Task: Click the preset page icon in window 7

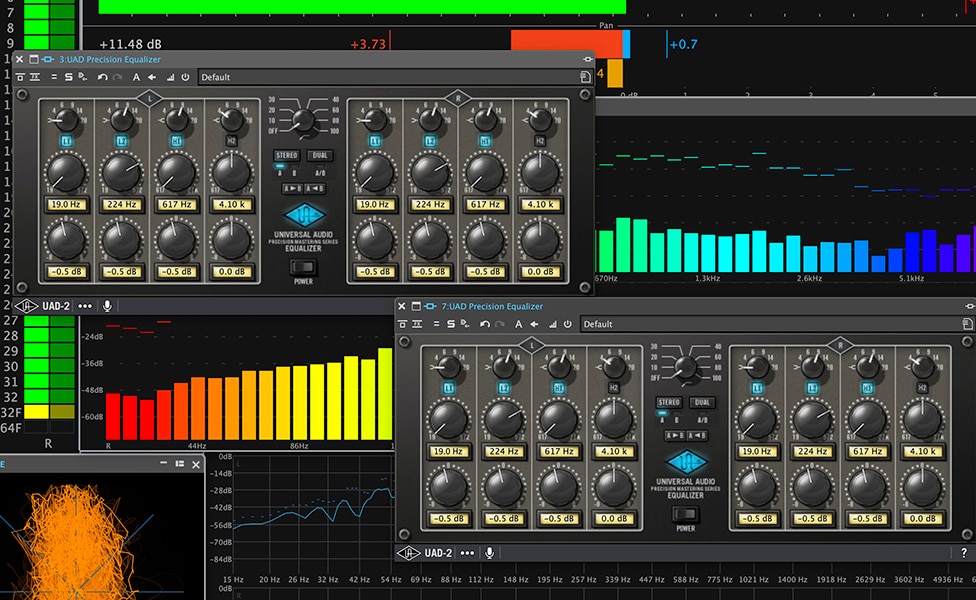Action: (x=967, y=324)
